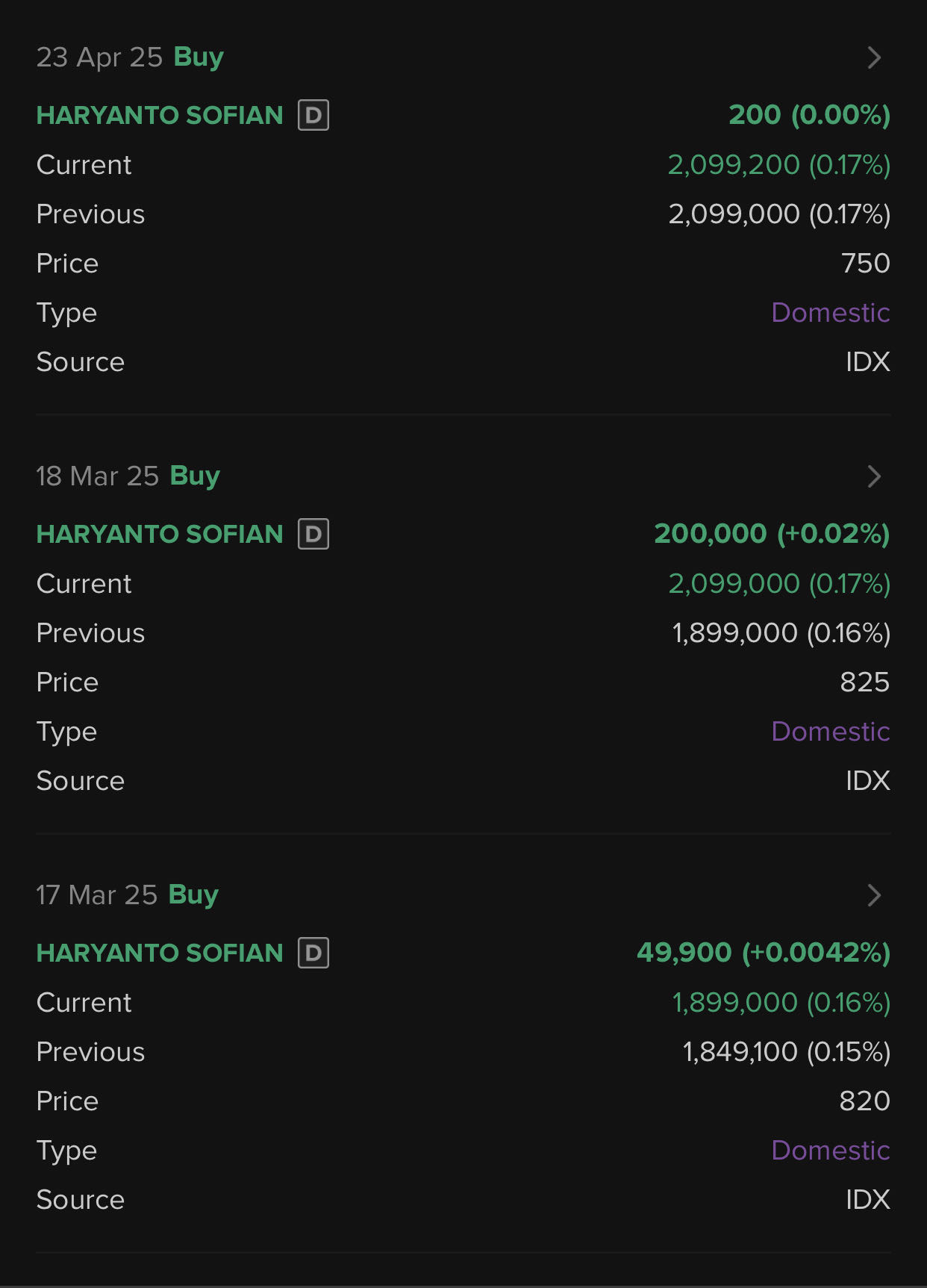927x1288 pixels.
Task: Select Domestic type in 18 Mar entry
Action: click(x=830, y=731)
